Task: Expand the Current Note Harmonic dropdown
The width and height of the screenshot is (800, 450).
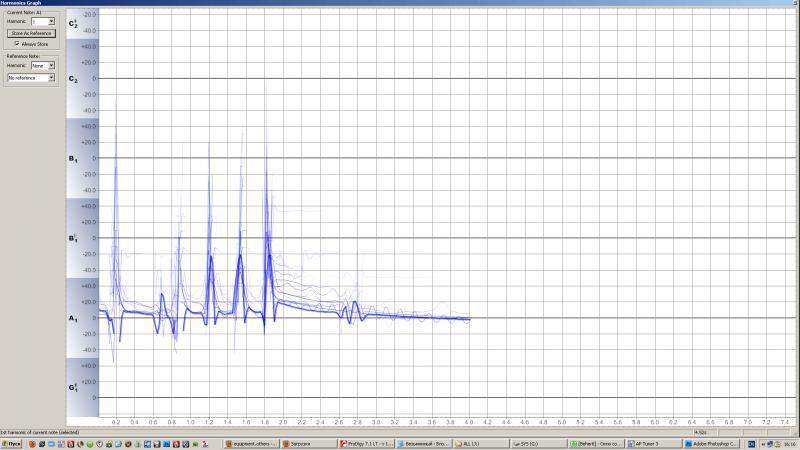Action: click(51, 21)
